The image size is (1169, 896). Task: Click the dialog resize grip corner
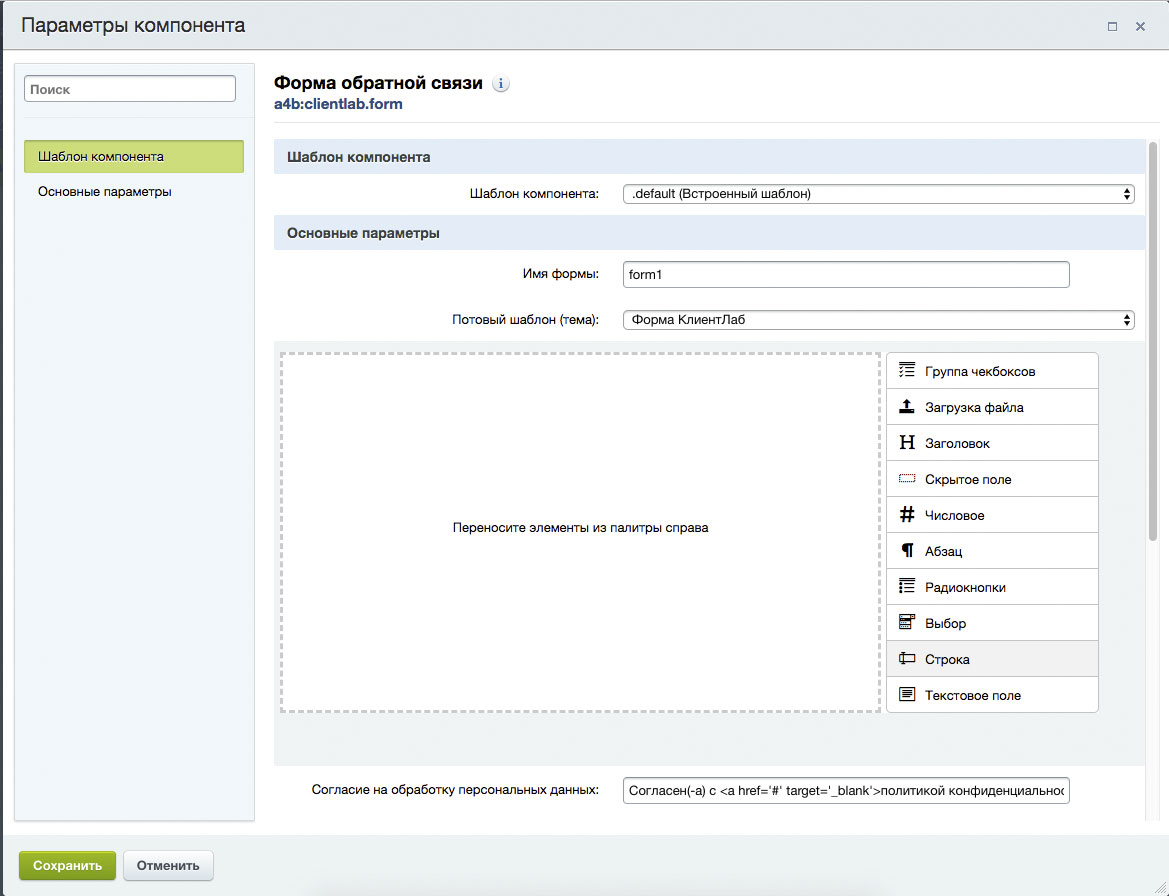pos(1160,888)
